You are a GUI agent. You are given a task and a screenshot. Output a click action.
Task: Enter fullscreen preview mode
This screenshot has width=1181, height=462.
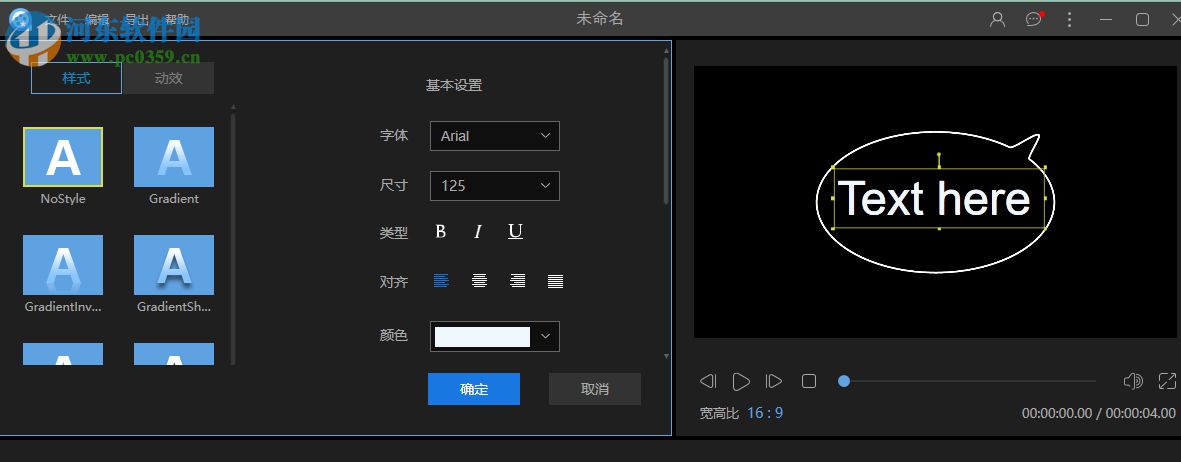pos(1167,381)
